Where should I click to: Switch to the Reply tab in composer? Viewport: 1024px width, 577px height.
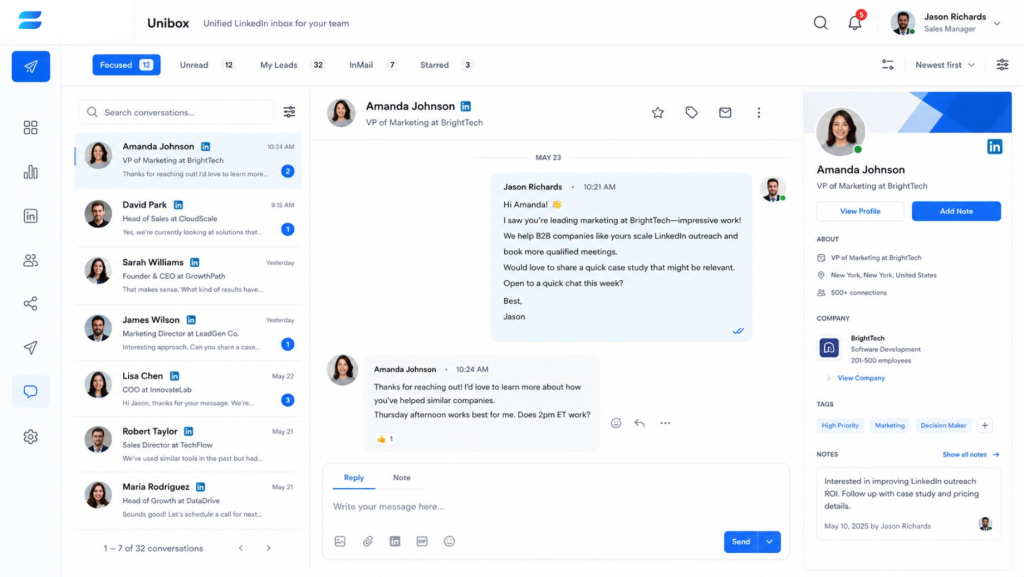tap(354, 478)
